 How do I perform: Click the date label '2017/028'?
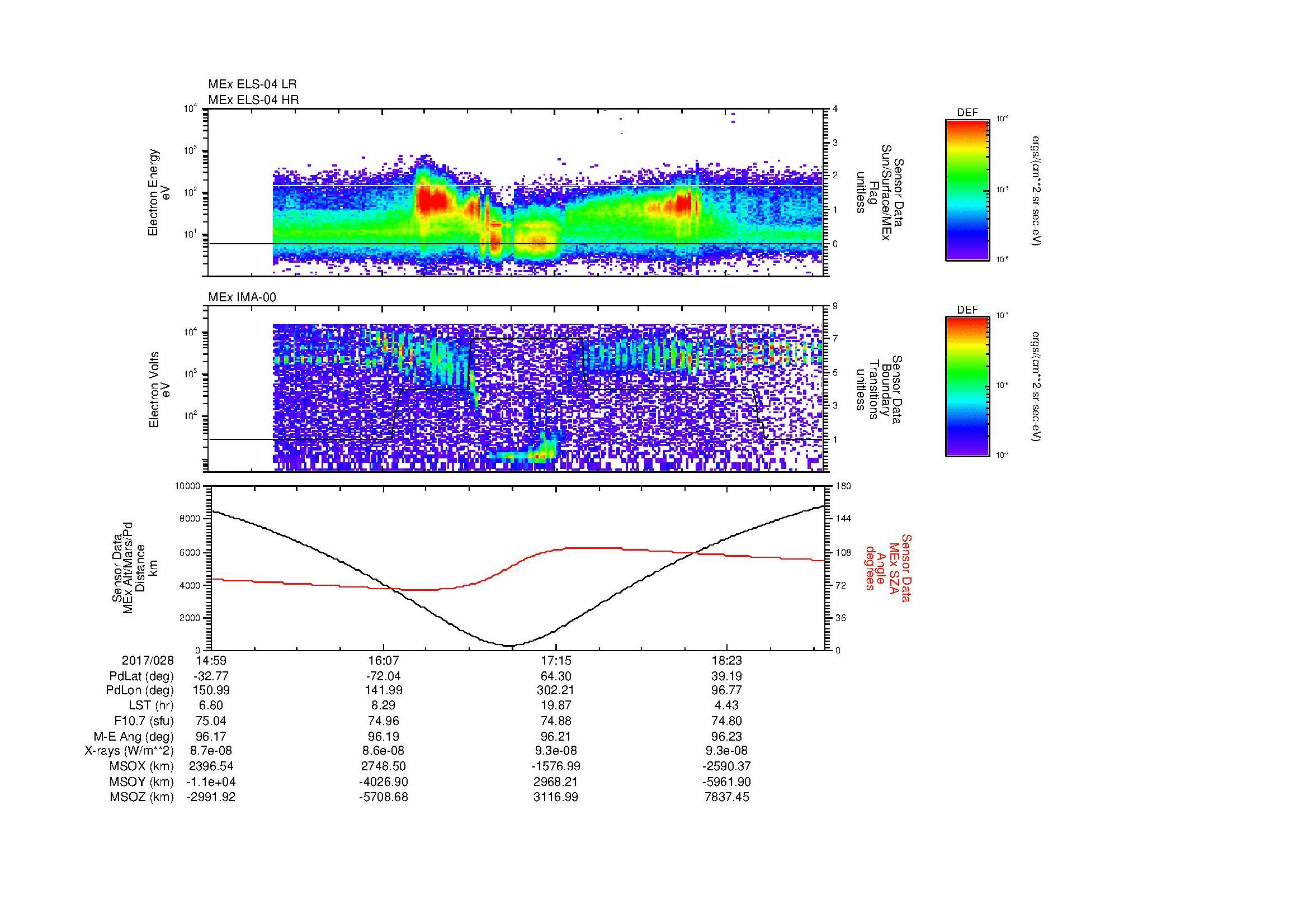[148, 660]
